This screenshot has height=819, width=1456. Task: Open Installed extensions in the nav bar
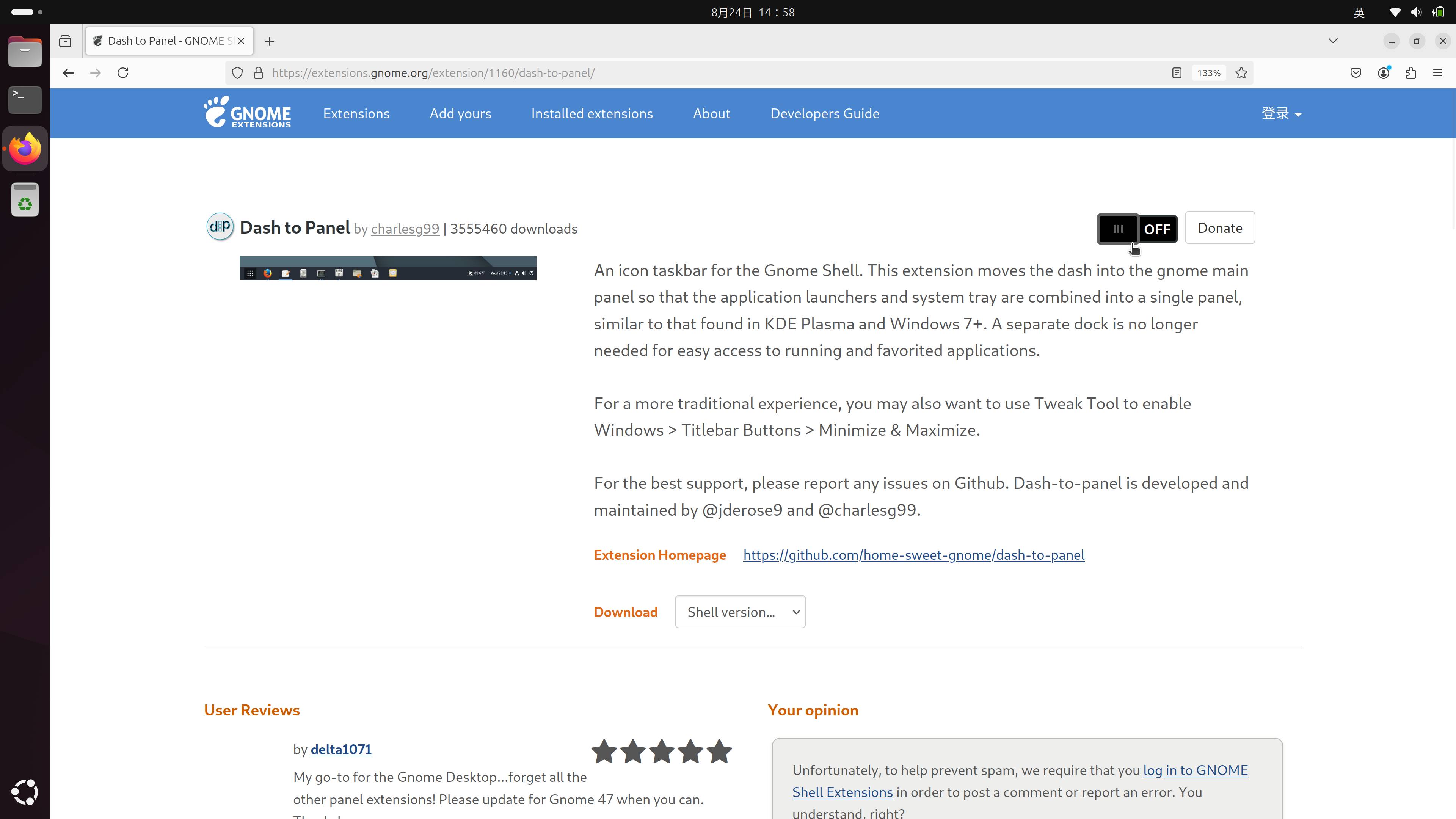coord(592,114)
